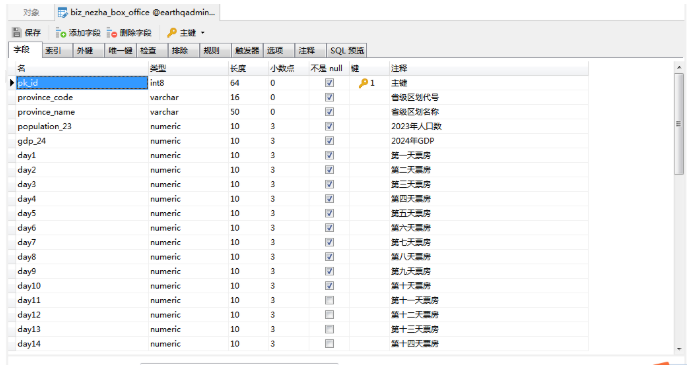687x368 pixels.
Task: Open the 排除 (Excludes) tab
Action: pyautogui.click(x=184, y=50)
